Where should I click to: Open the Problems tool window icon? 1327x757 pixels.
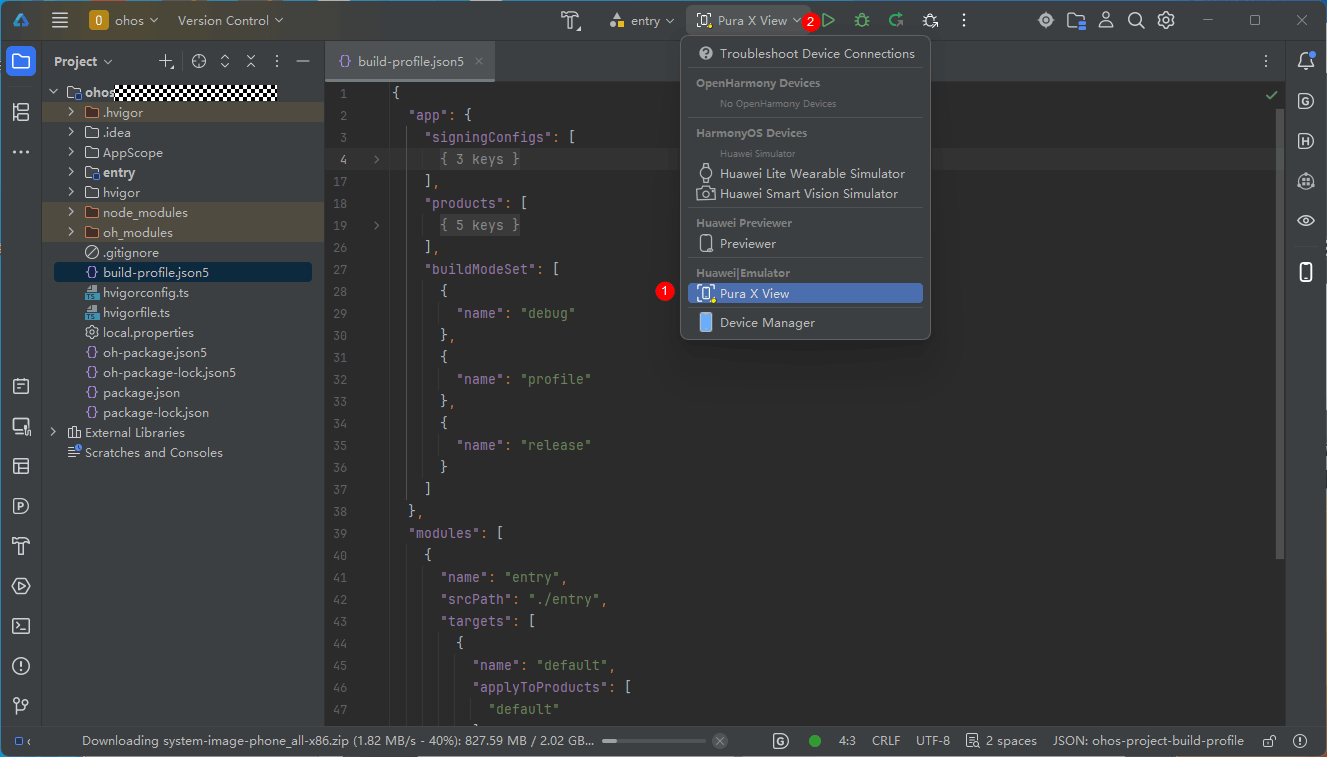click(21, 666)
